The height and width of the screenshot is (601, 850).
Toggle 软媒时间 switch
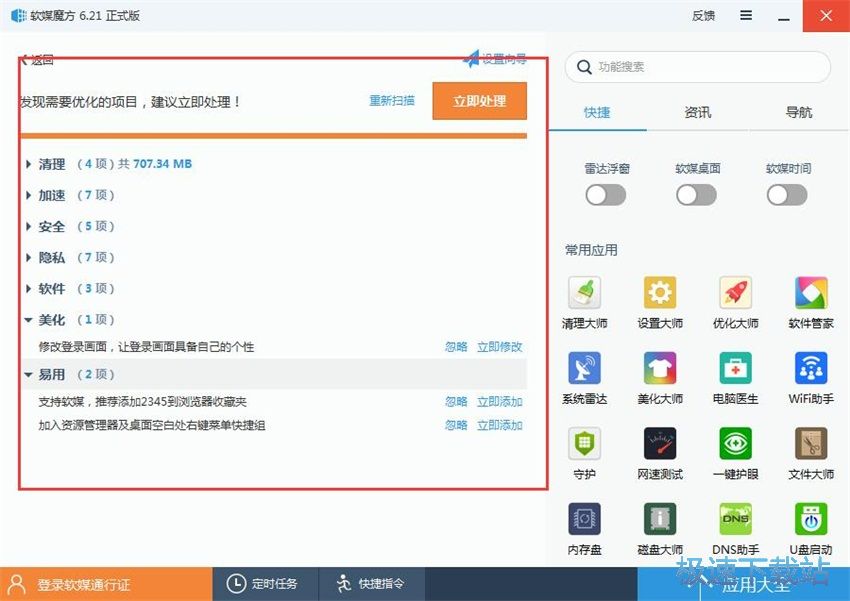[x=787, y=195]
